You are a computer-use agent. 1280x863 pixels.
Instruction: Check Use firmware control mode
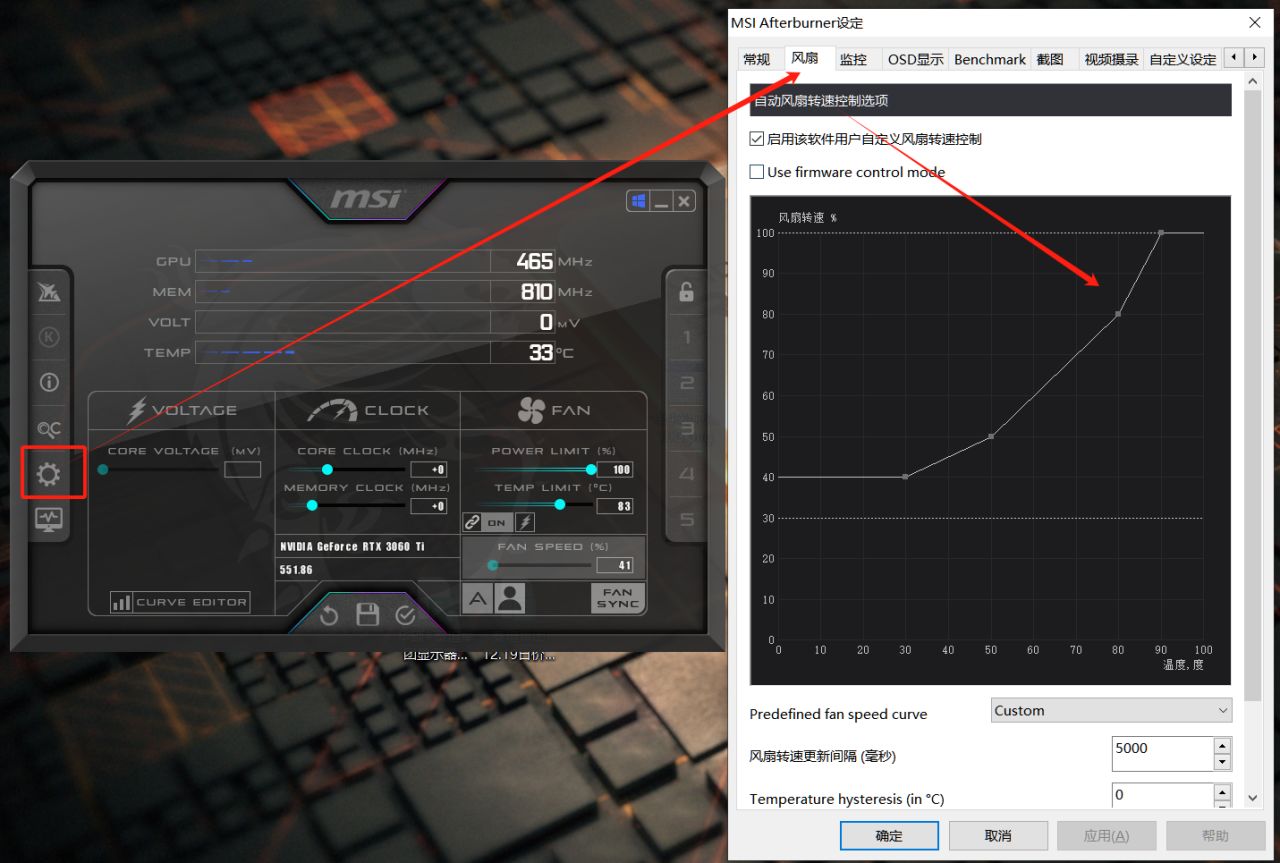(757, 172)
